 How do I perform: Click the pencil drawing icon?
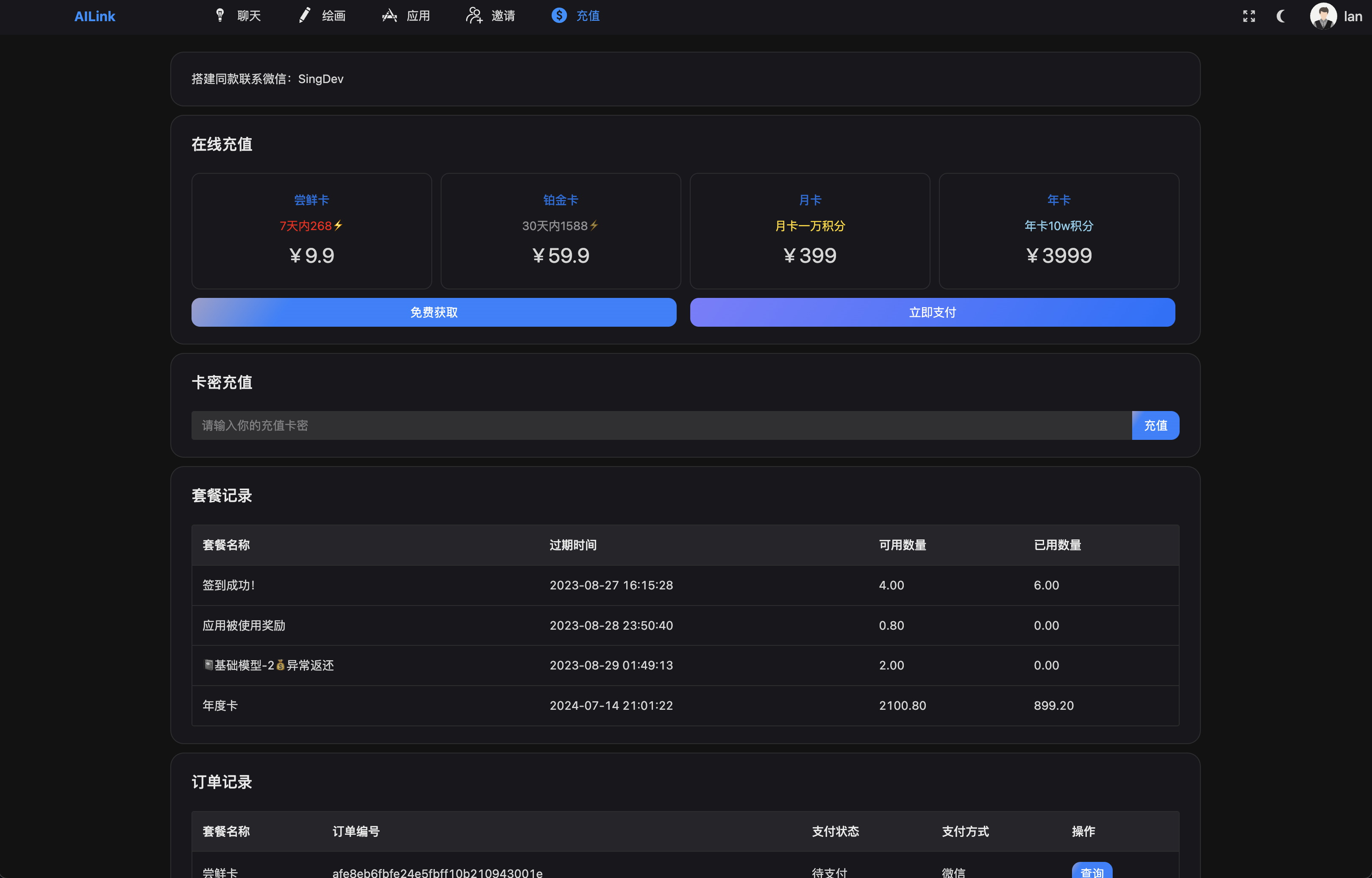[305, 15]
